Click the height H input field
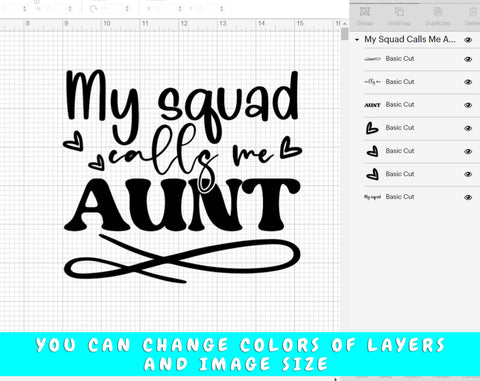480x381 pixels. point(55,9)
